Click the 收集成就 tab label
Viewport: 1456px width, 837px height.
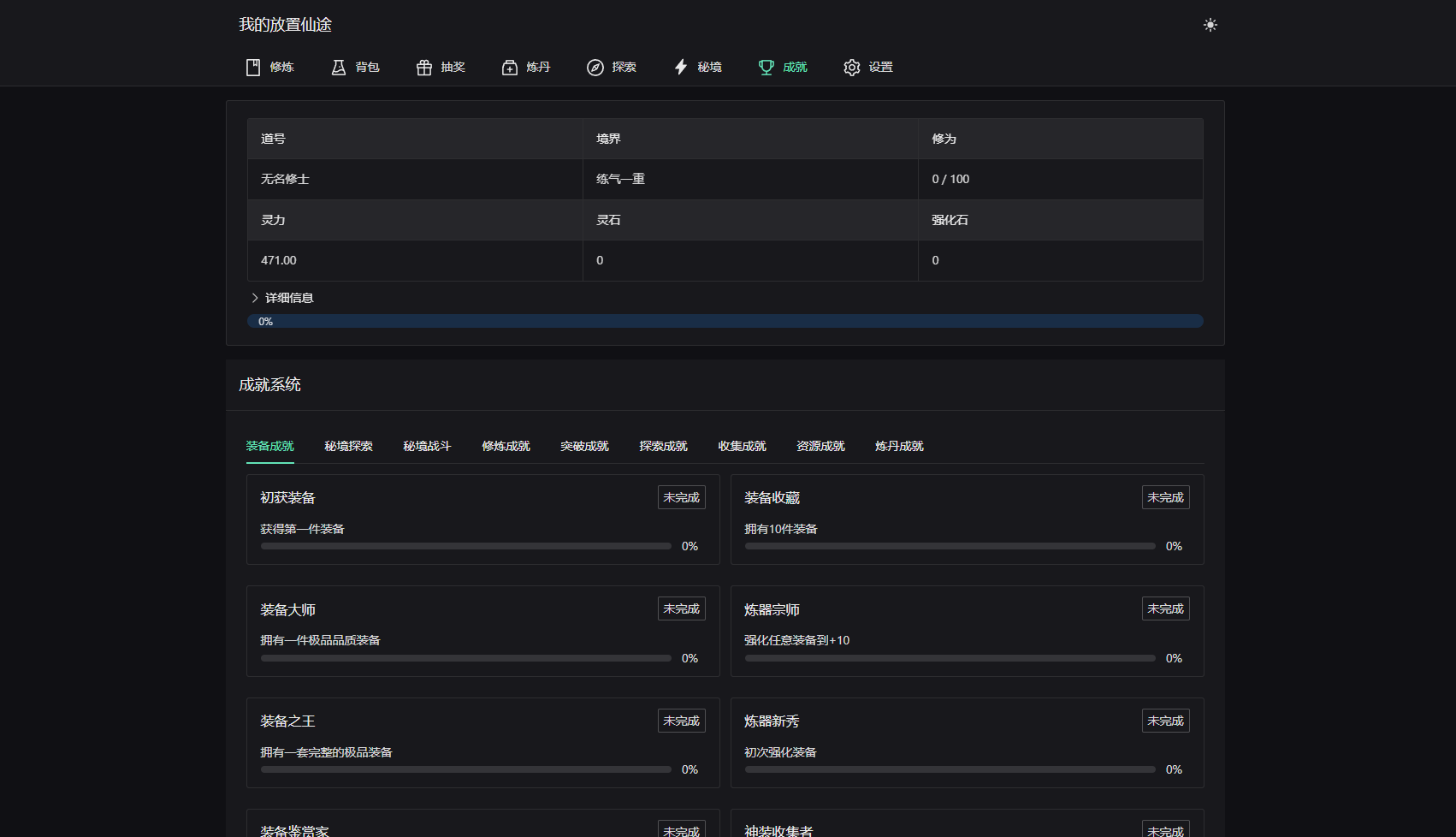point(742,446)
